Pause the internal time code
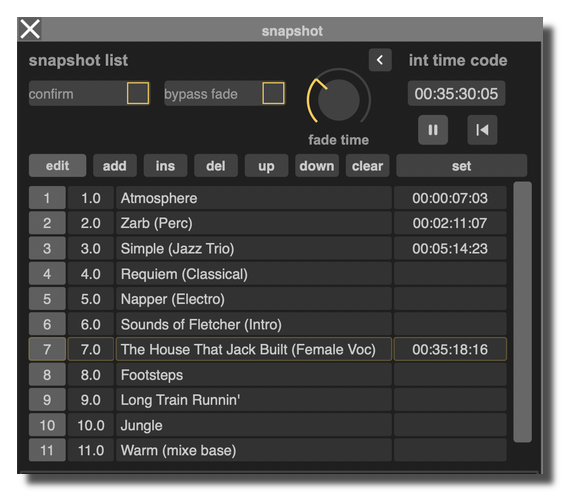This screenshot has height=492, width=561. click(x=433, y=130)
